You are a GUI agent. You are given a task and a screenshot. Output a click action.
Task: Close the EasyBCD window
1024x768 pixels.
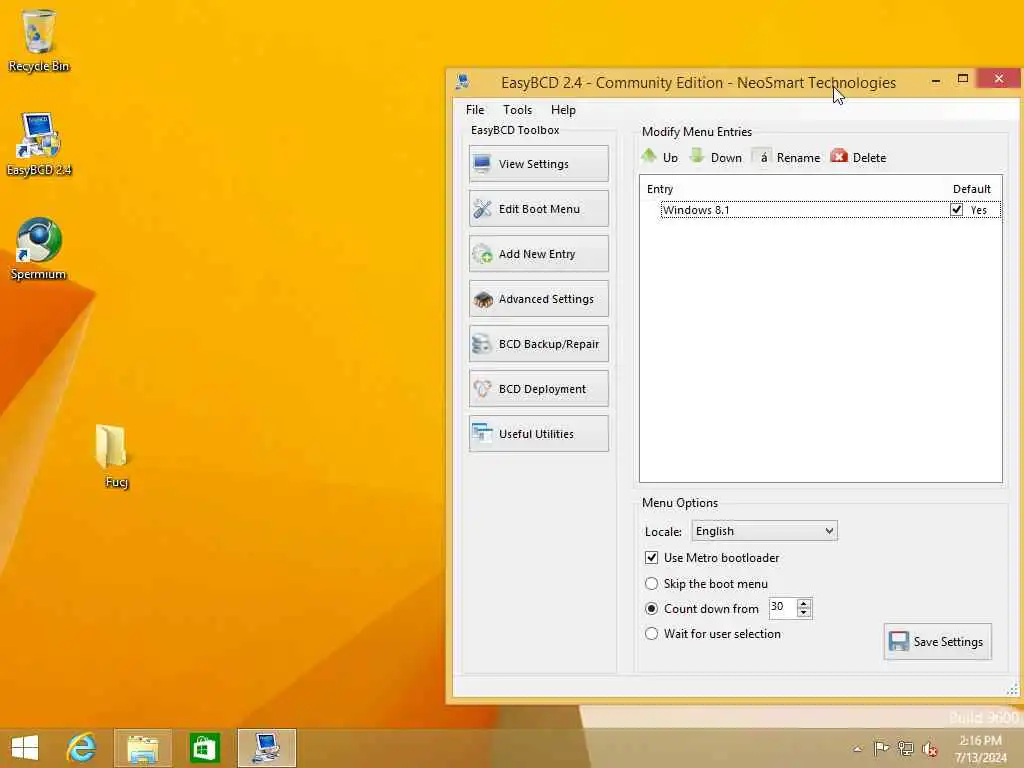999,78
